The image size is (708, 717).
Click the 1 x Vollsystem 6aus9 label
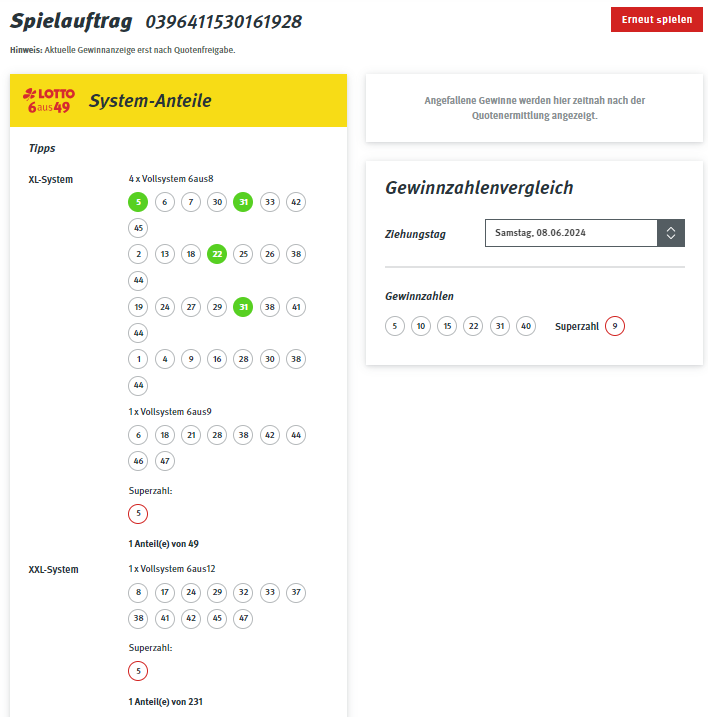170,412
